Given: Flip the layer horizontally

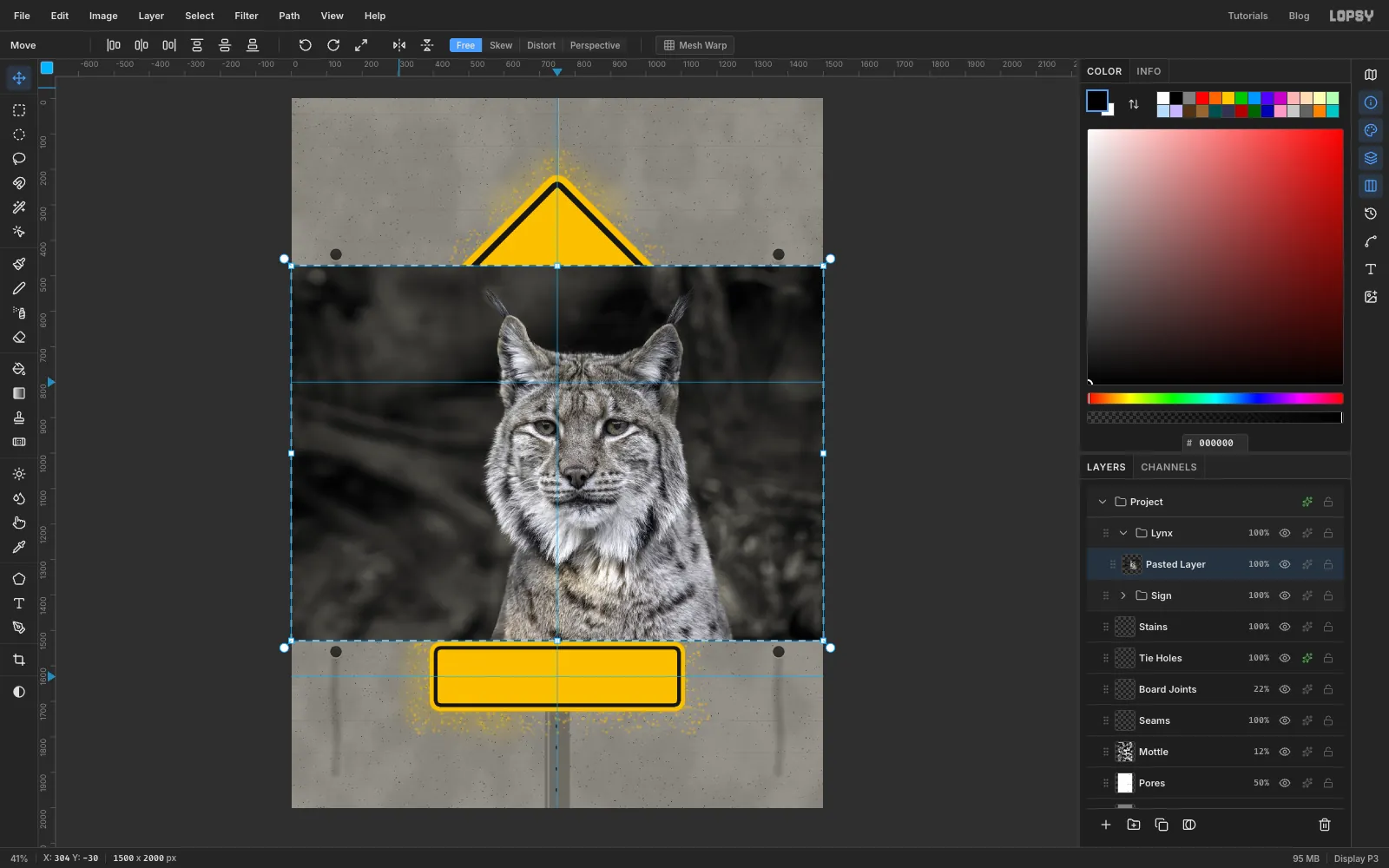Looking at the screenshot, I should click(x=399, y=45).
